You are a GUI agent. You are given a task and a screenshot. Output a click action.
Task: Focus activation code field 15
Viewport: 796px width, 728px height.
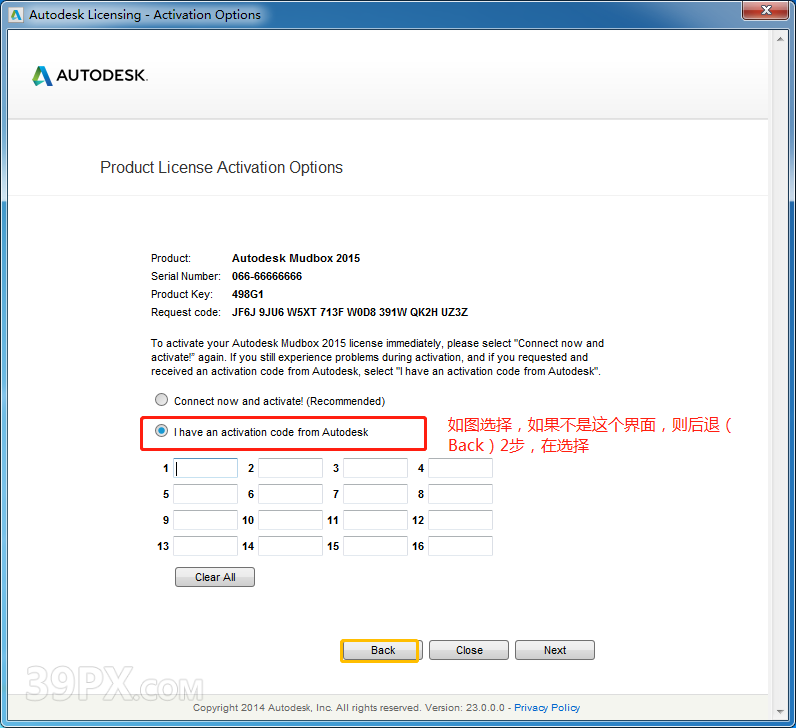[375, 546]
